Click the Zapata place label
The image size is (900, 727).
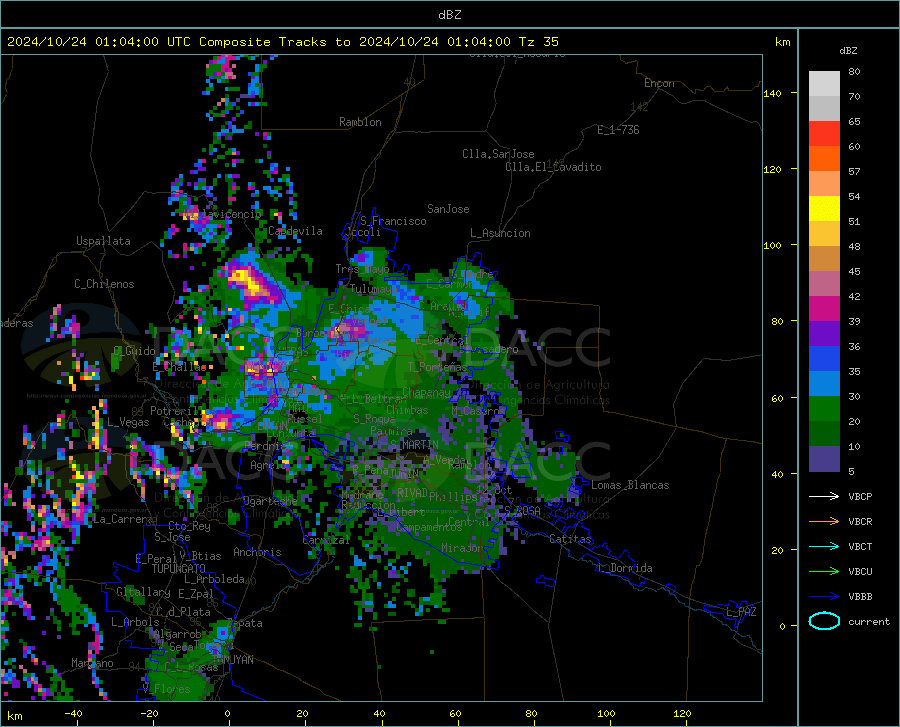tap(245, 623)
